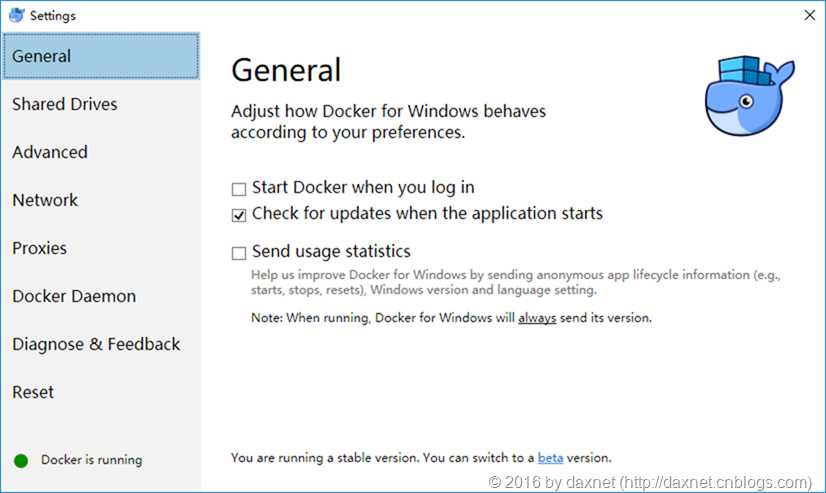Click the underlined 'always' word in note
This screenshot has width=826, height=493.
point(537,318)
